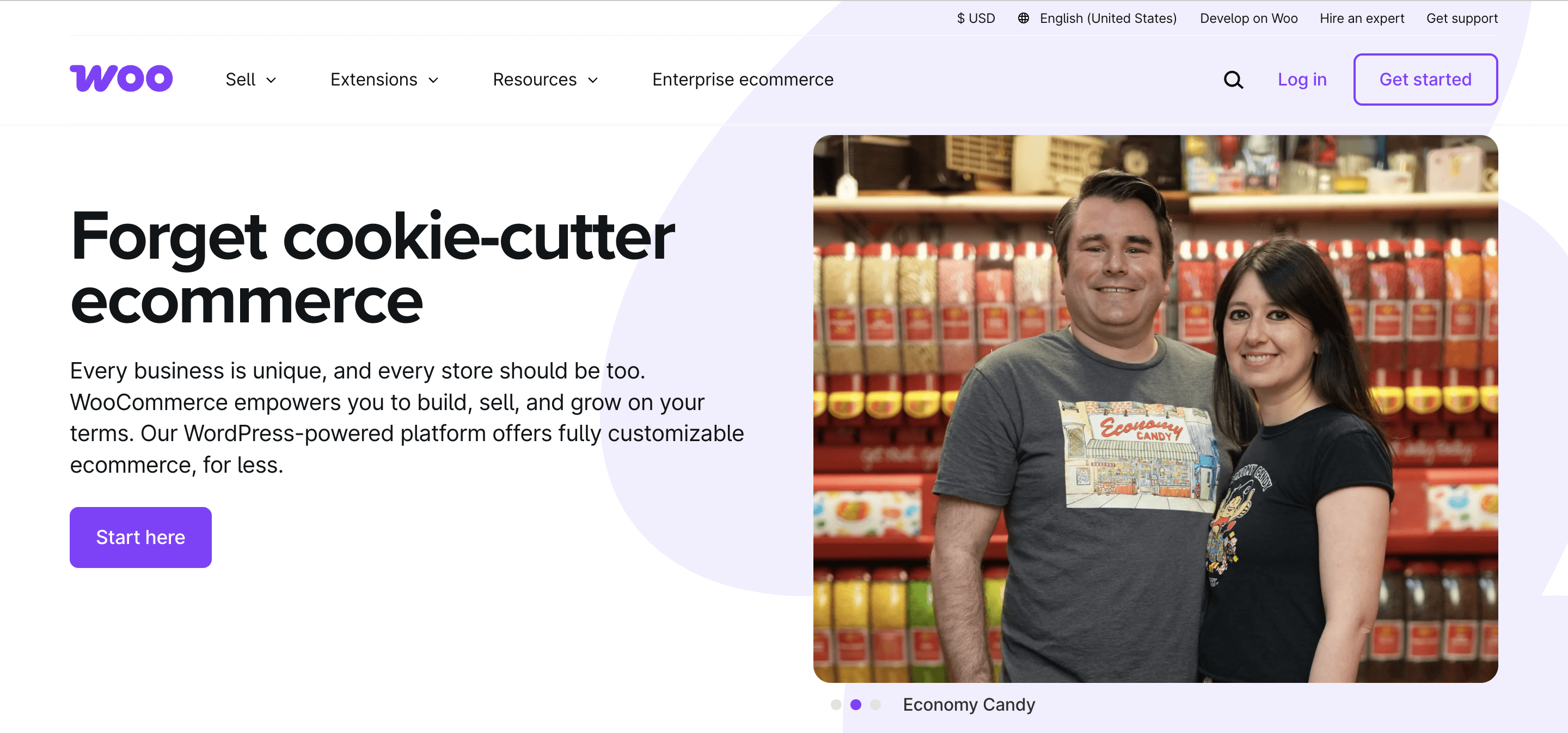Click the Start here button

[x=140, y=536]
